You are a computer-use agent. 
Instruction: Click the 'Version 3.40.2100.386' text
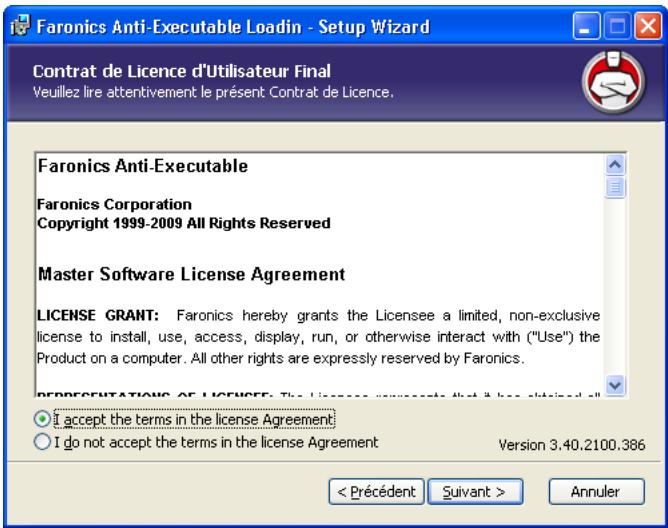pos(572,445)
